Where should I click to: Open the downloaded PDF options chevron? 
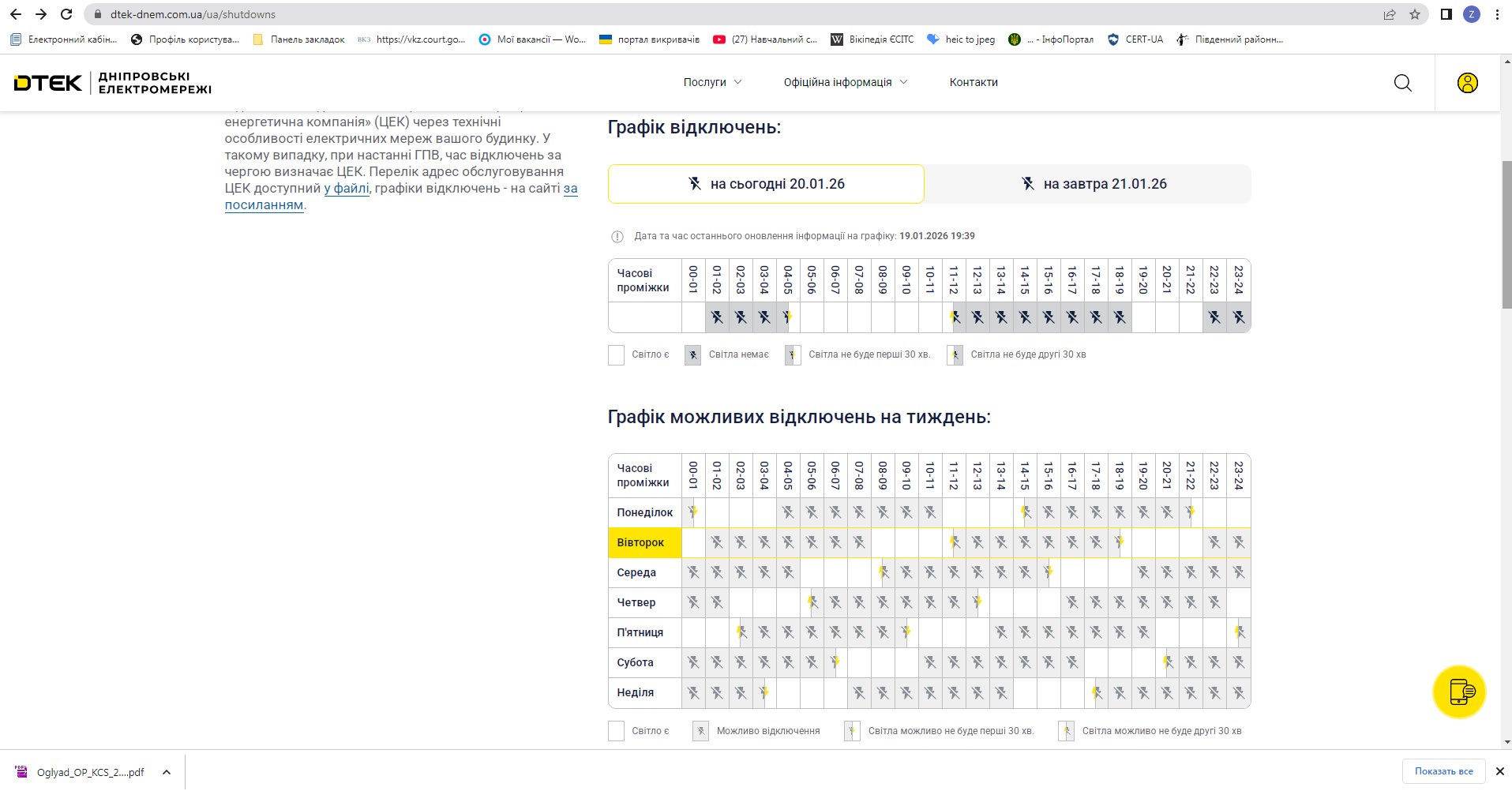(x=167, y=772)
